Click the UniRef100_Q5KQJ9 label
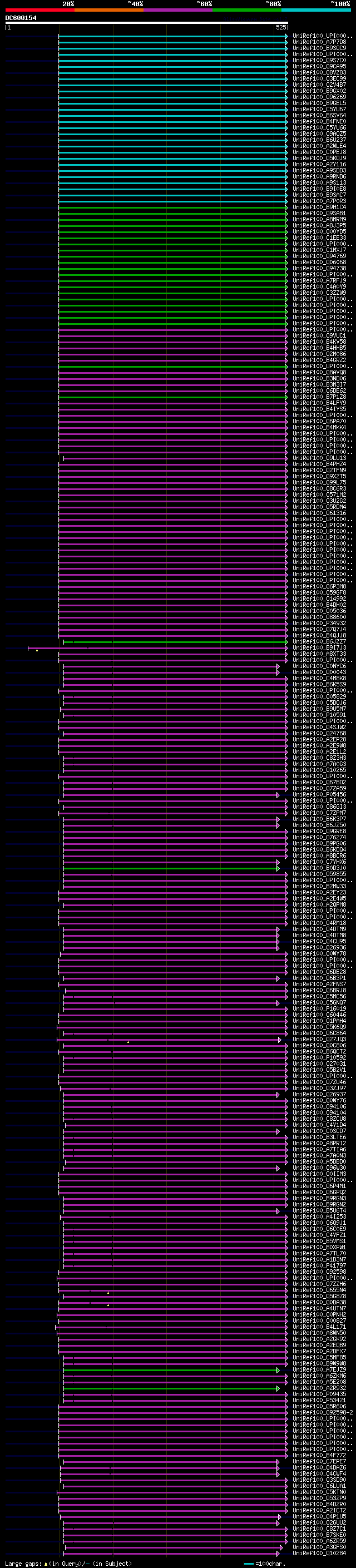This screenshot has width=356, height=1568. tap(319, 159)
